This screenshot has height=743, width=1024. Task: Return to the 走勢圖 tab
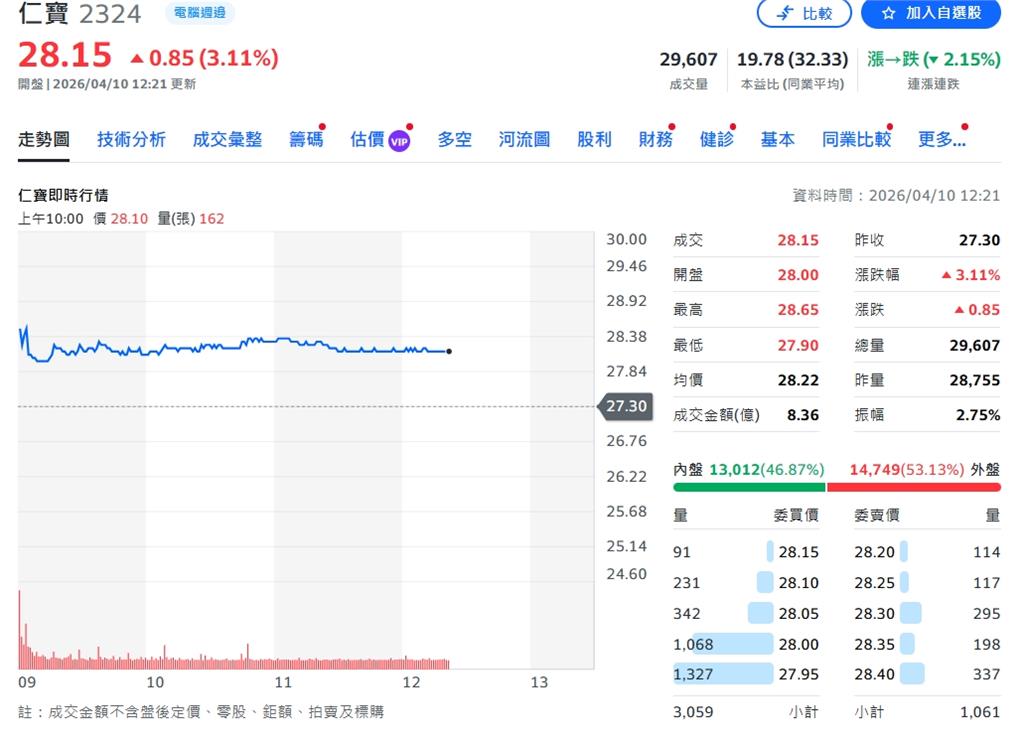click(44, 140)
